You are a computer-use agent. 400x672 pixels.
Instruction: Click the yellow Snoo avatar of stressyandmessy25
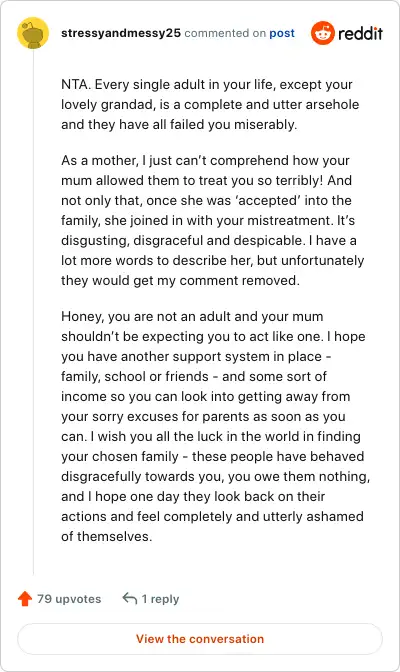click(33, 33)
